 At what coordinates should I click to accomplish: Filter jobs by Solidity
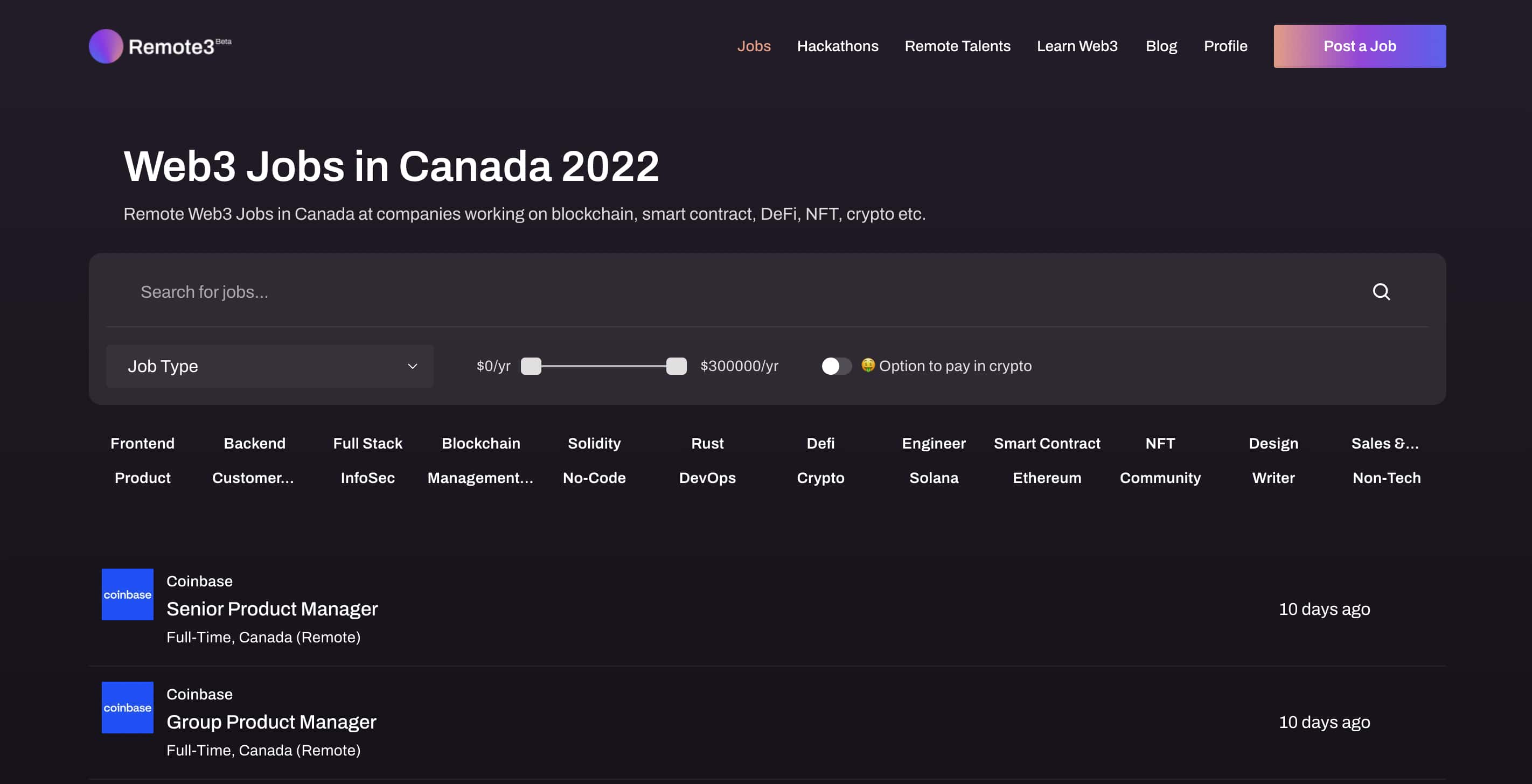(x=594, y=443)
